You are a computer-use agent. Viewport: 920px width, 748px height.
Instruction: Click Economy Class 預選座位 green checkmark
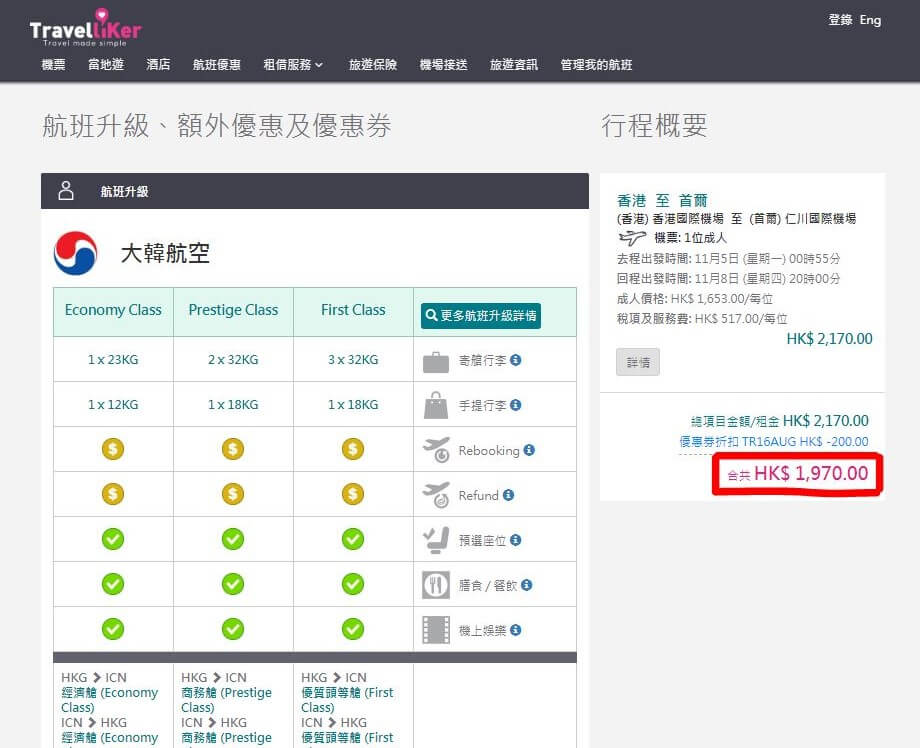[113, 539]
